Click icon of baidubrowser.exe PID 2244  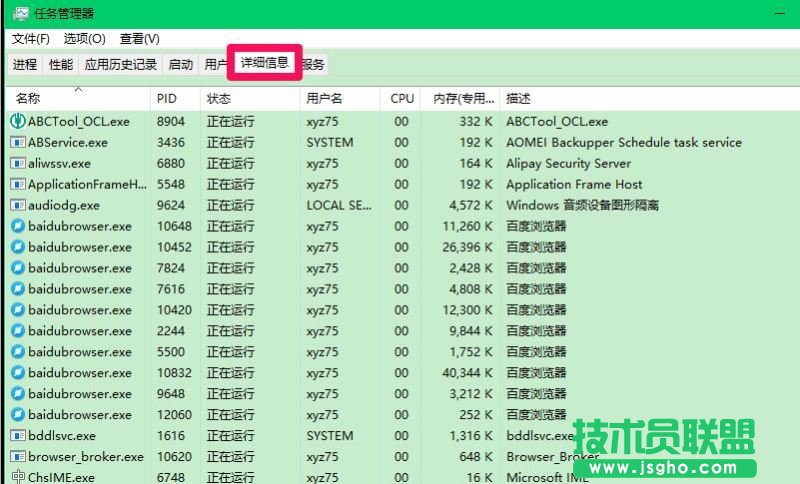coord(18,330)
